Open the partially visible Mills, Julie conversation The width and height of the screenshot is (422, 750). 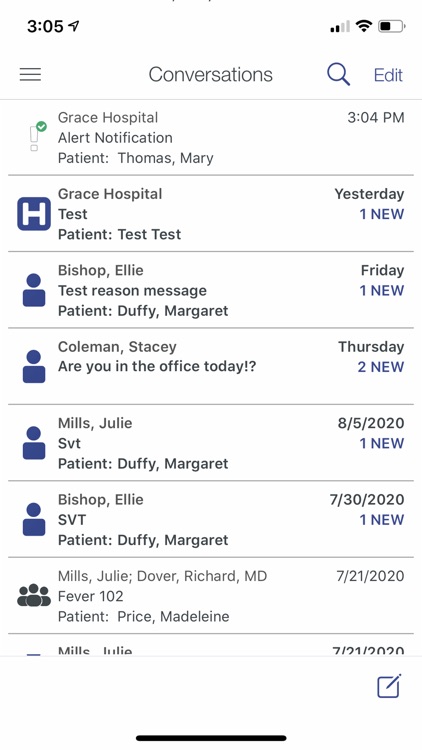(211, 645)
